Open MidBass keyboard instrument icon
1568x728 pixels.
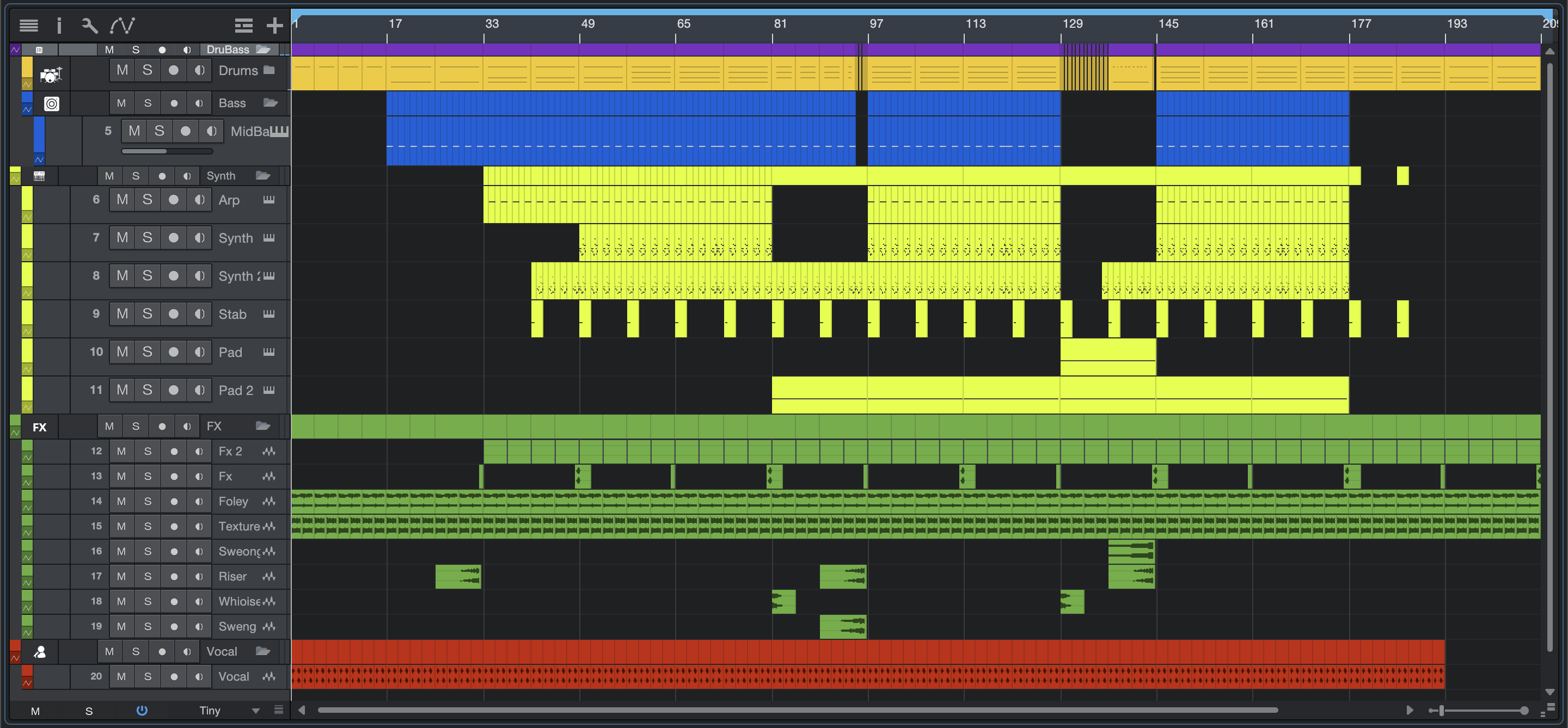(279, 131)
